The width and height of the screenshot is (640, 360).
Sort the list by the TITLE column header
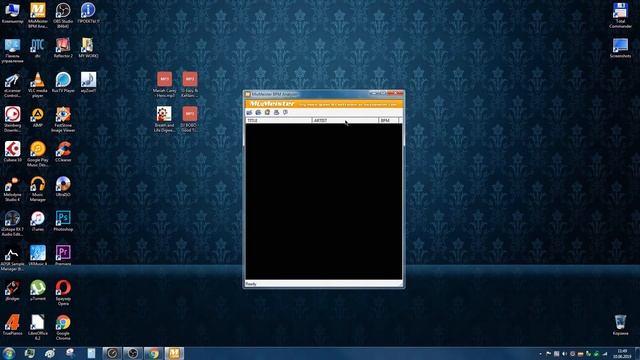[x=279, y=120]
